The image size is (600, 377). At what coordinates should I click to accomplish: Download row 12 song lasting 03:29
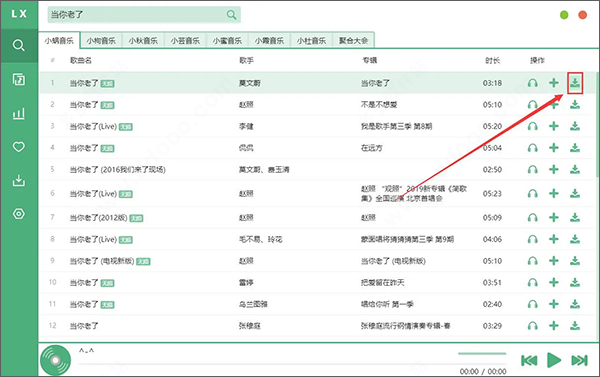pyautogui.click(x=575, y=326)
